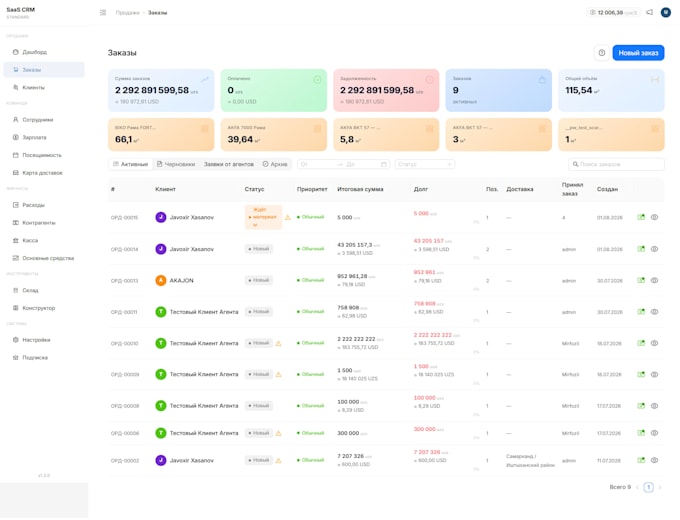This screenshot has height=520, width=680.
Task: Click the Новый заказ button
Action: 638,53
